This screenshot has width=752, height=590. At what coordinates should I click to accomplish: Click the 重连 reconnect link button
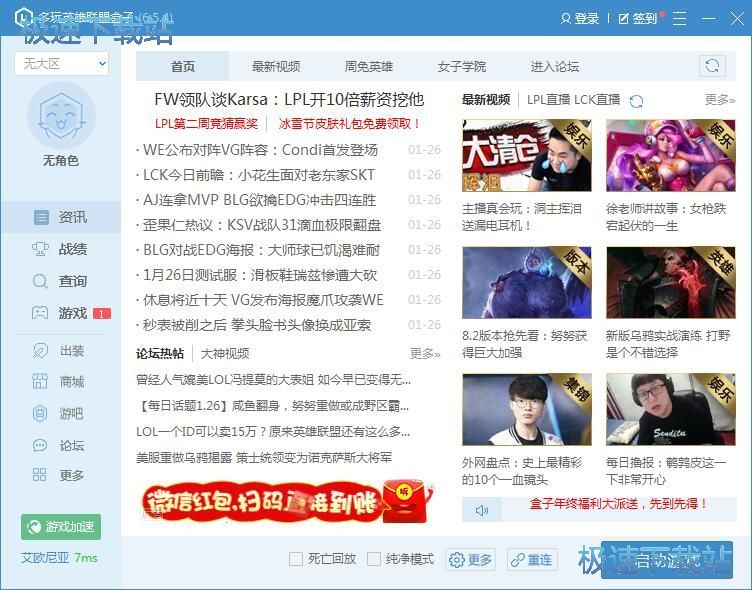pyautogui.click(x=532, y=559)
